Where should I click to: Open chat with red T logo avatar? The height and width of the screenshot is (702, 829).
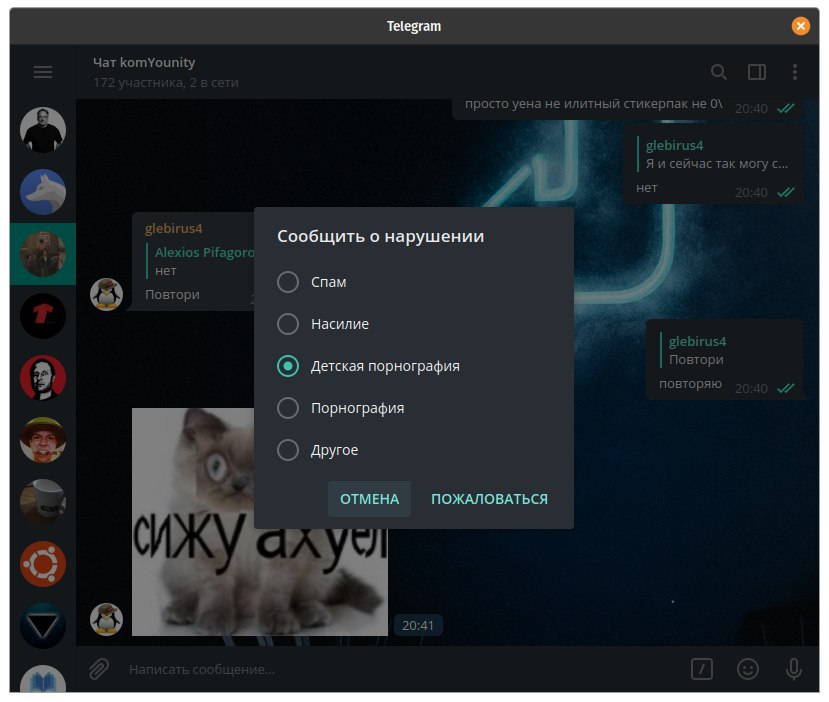(43, 316)
